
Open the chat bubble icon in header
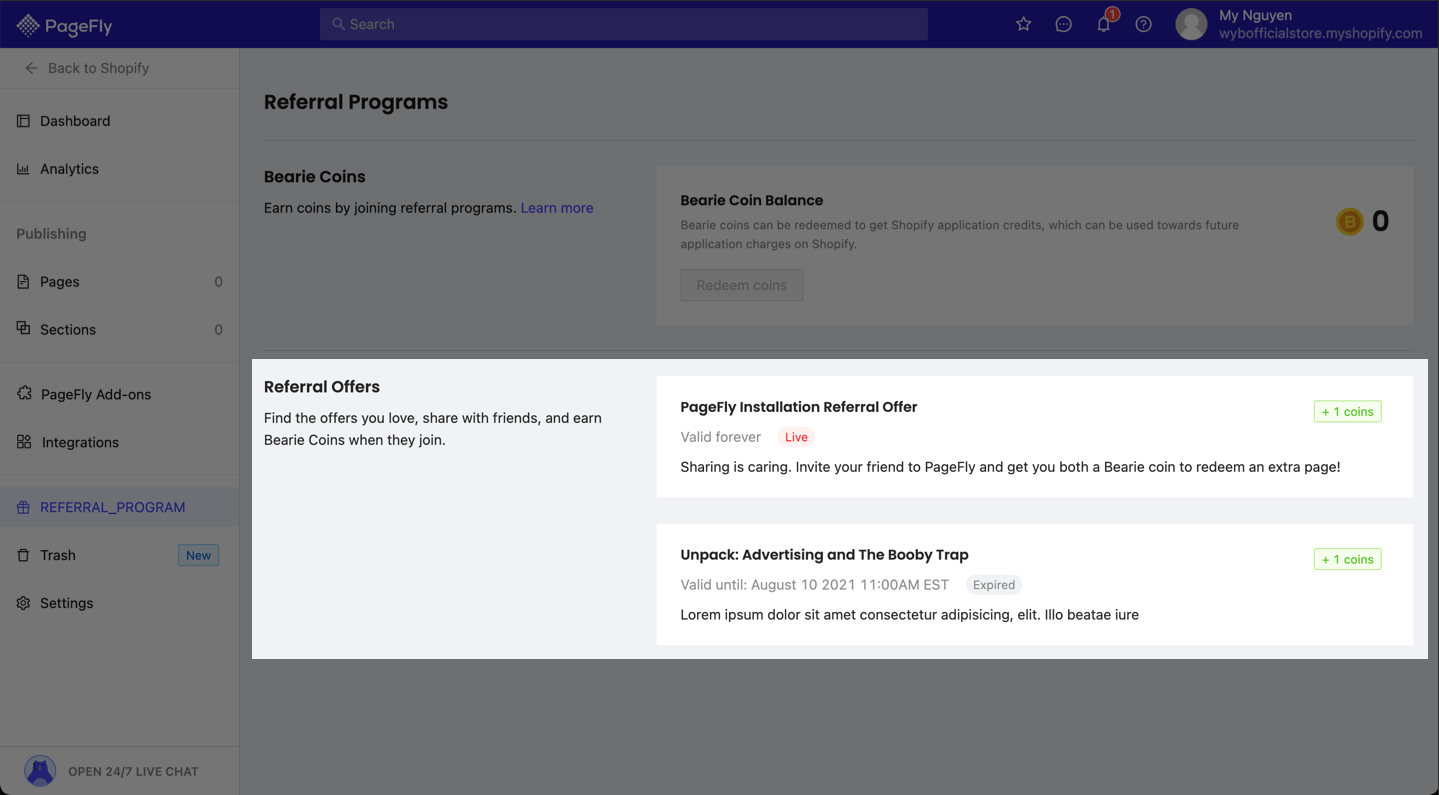(1063, 24)
